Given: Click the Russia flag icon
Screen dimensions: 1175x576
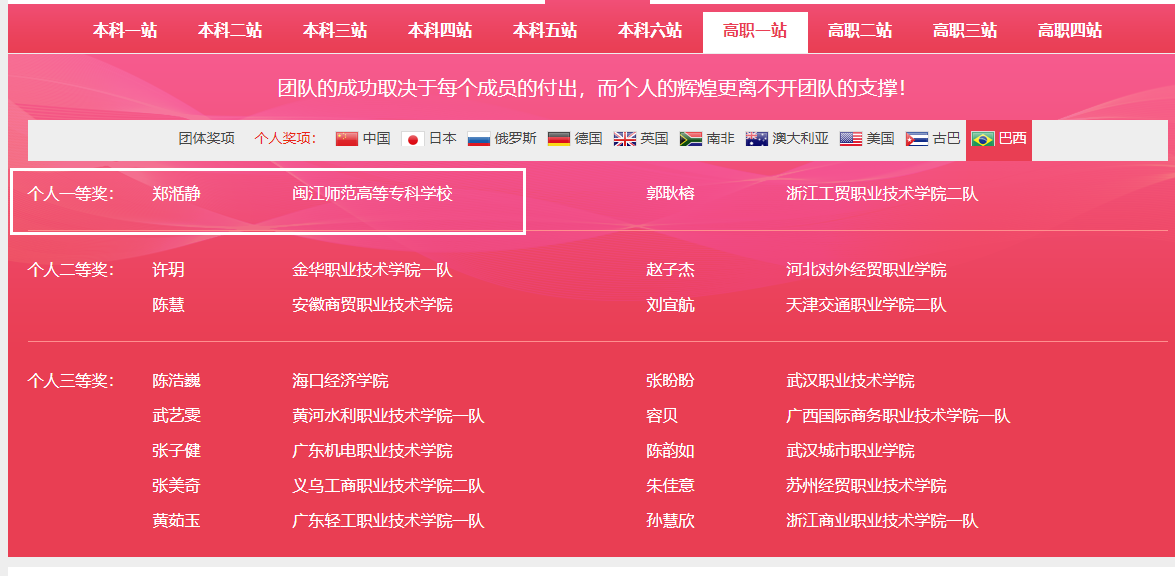Looking at the screenshot, I should pos(479,139).
